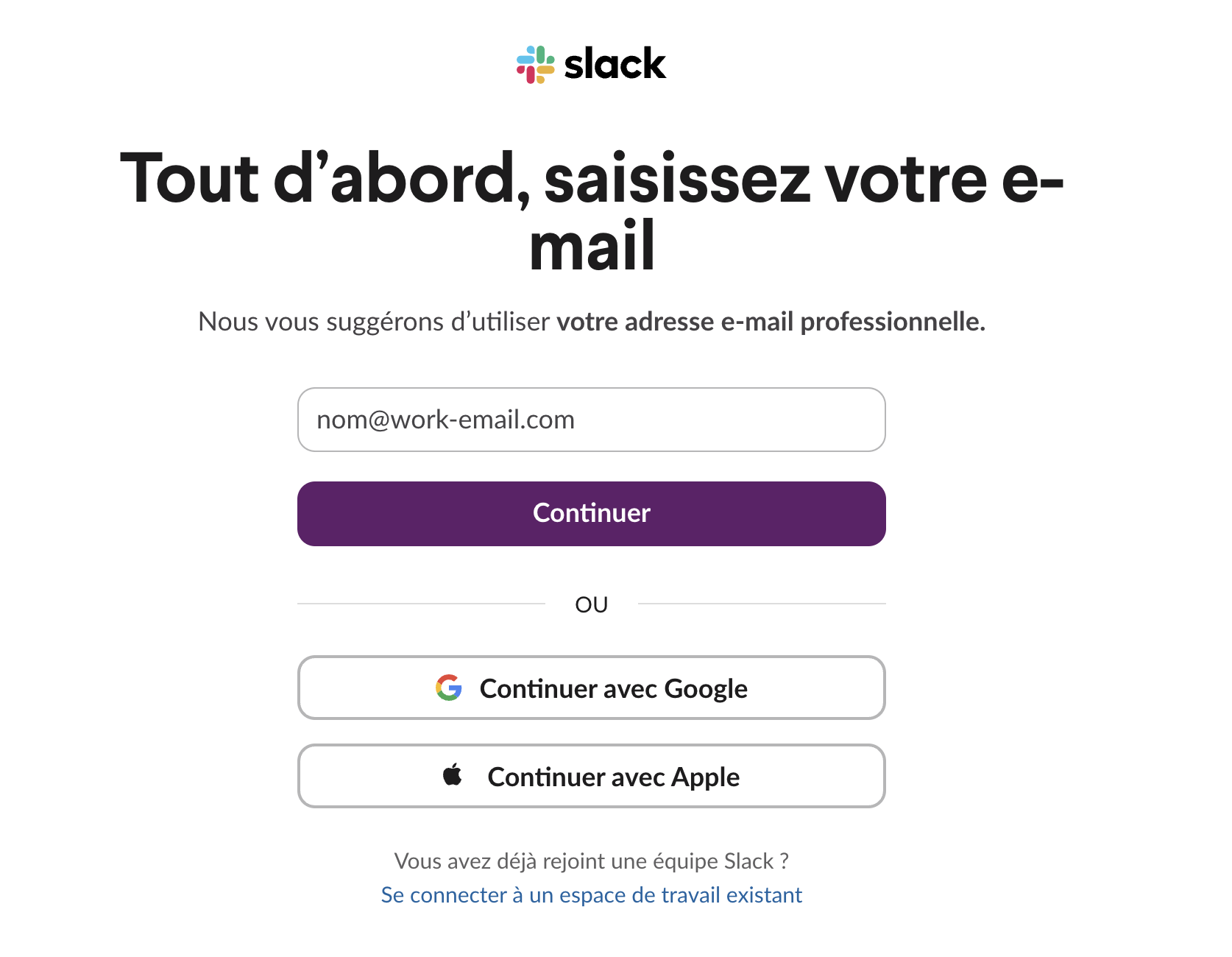Choose Continuer avec Google
This screenshot has height=957, width=1232.
591,688
